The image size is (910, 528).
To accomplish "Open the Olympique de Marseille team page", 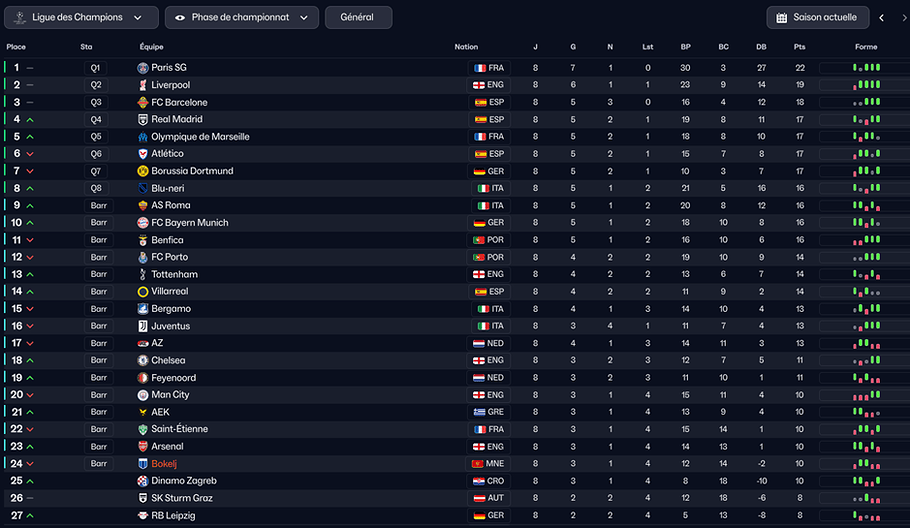I will (200, 137).
